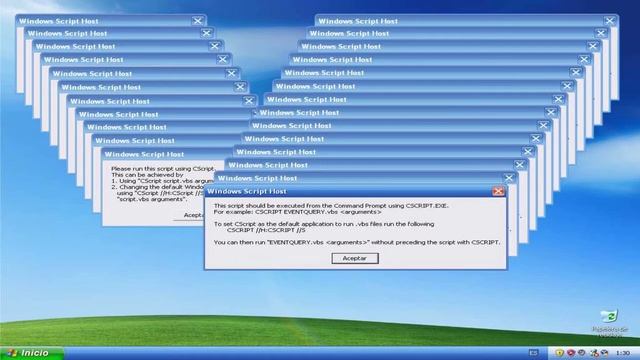640x360 pixels.
Task: Click the line starting "This script should be executed"
Action: [331, 206]
